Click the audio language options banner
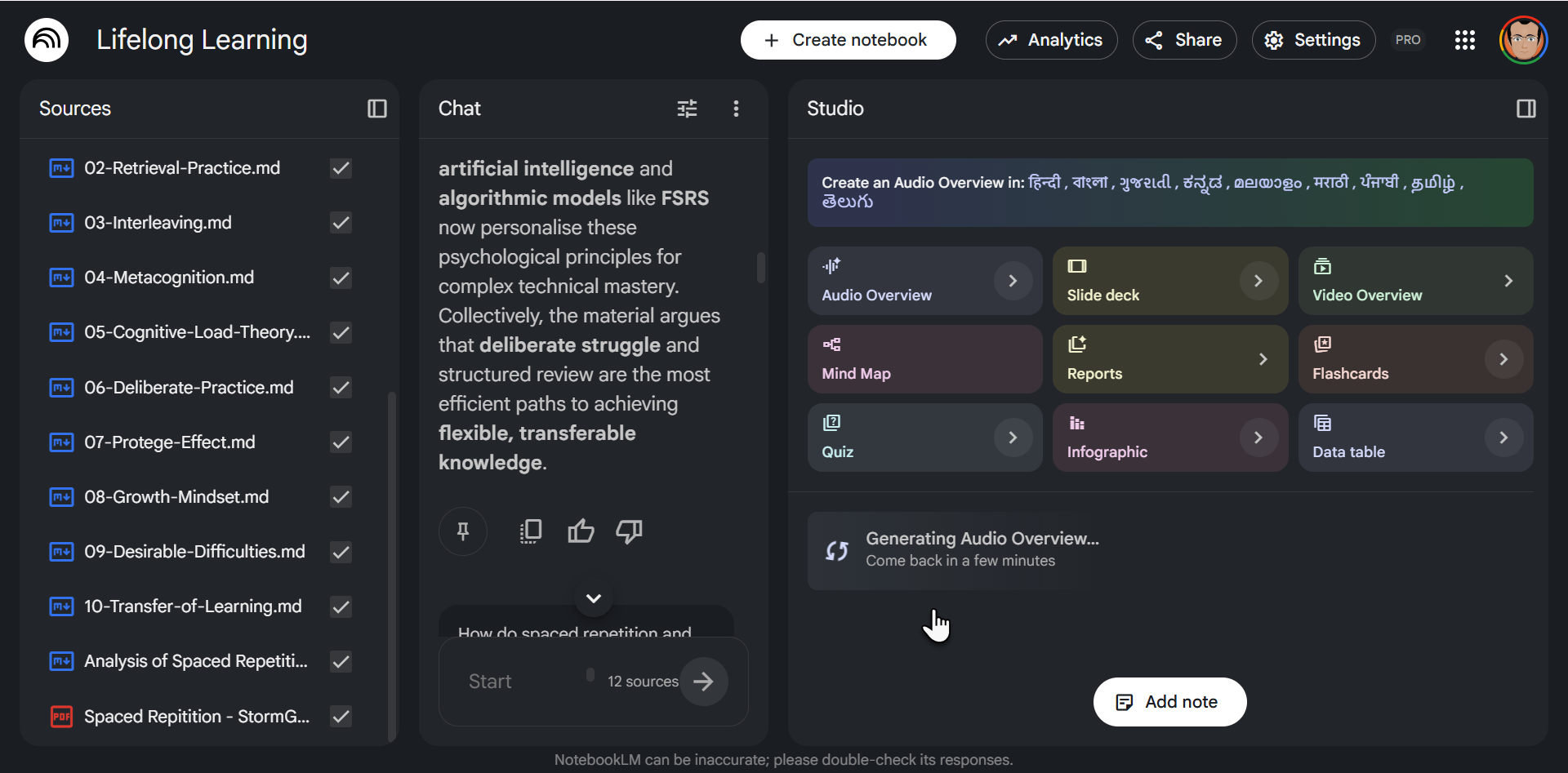1568x773 pixels. click(x=1169, y=192)
